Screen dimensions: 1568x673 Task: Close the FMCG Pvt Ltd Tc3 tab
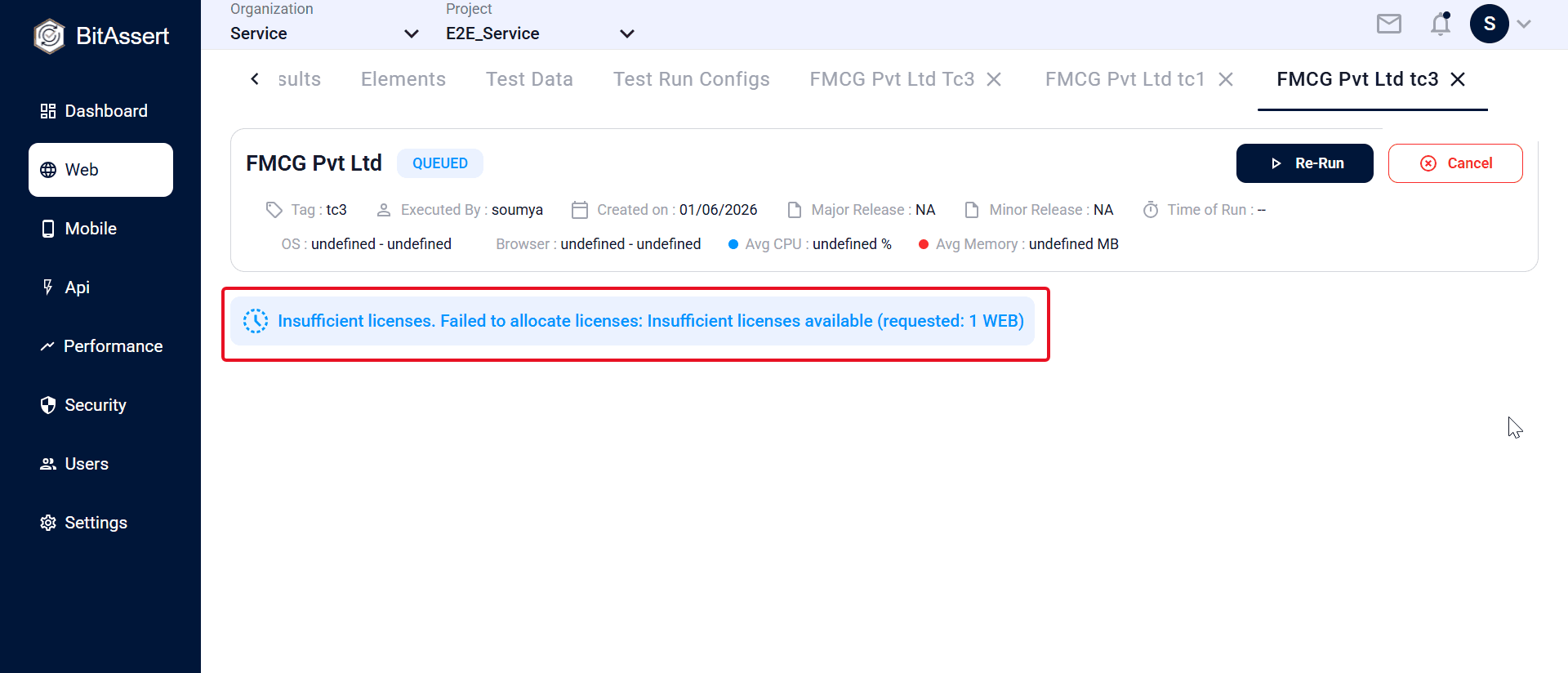994,79
